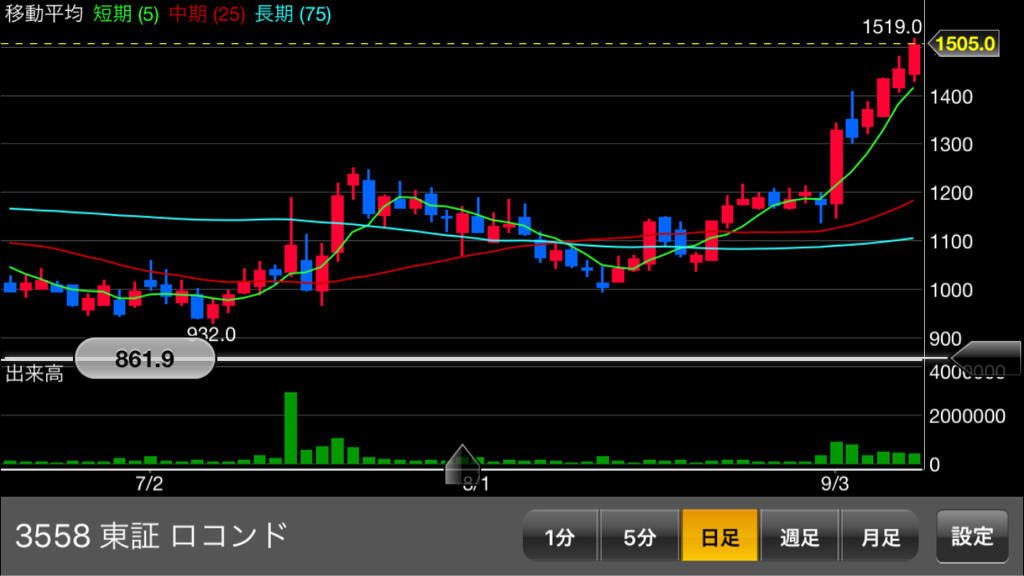Click the 7/2 date label

(149, 483)
